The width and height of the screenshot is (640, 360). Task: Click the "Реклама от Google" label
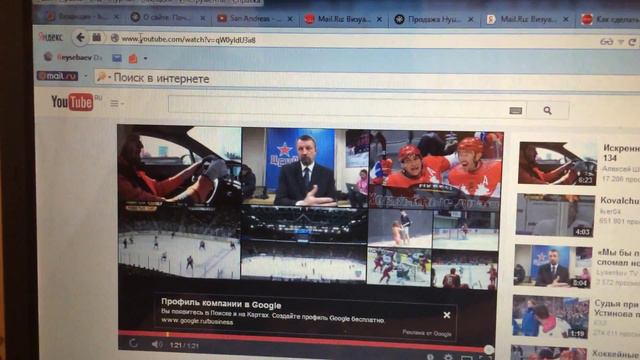point(427,333)
